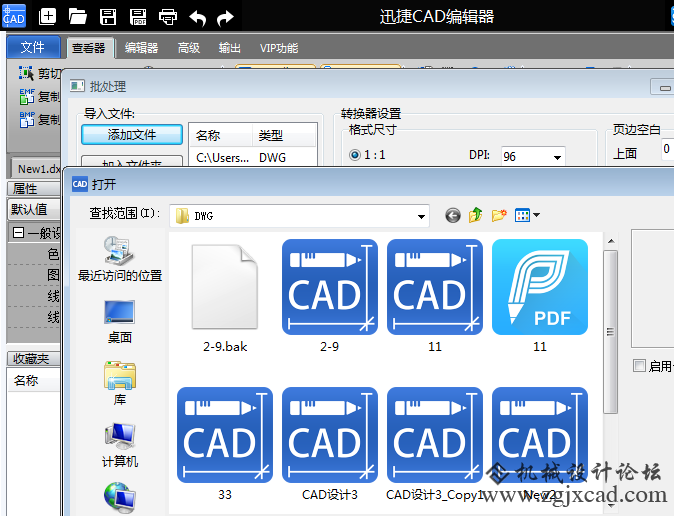674x516 pixels.
Task: Select the 11 CAD drawing file
Action: [435, 296]
